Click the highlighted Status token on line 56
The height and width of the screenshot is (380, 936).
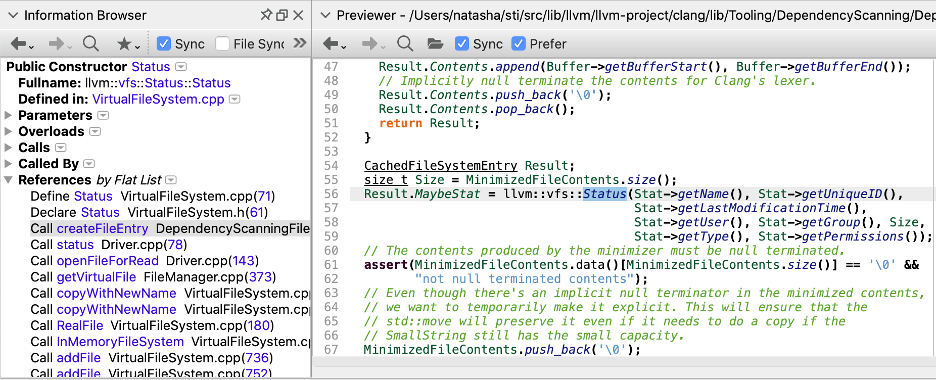[x=605, y=194]
